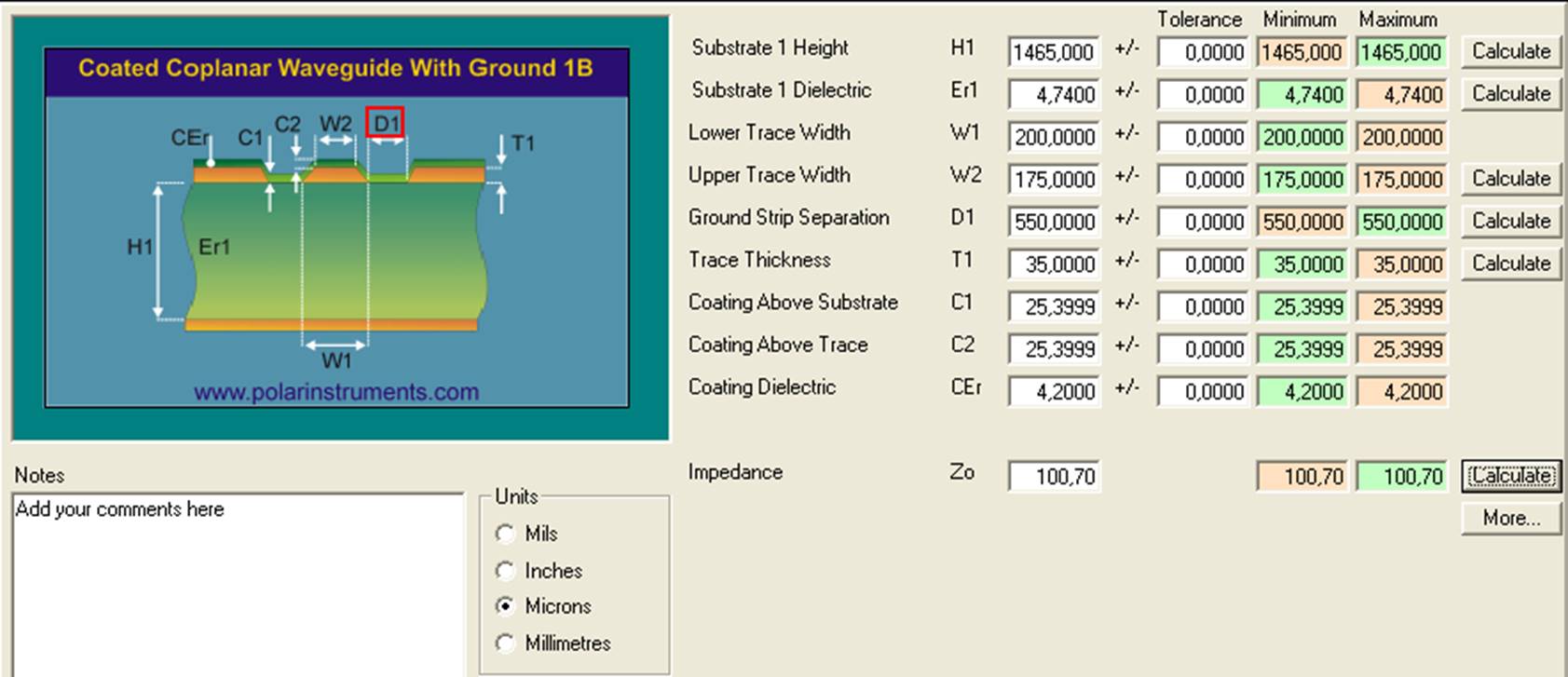Image resolution: width=1568 pixels, height=677 pixels.
Task: Open the www.polarinstruments.com link
Action: coord(336,392)
